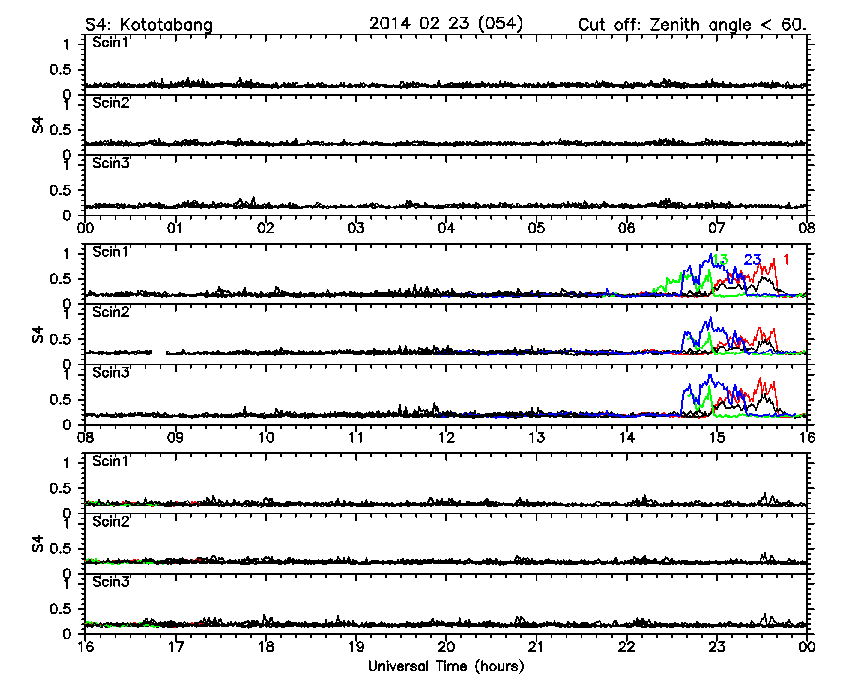Click the hour tick label '15'
Viewport: 850px width, 680px height.
717,437
